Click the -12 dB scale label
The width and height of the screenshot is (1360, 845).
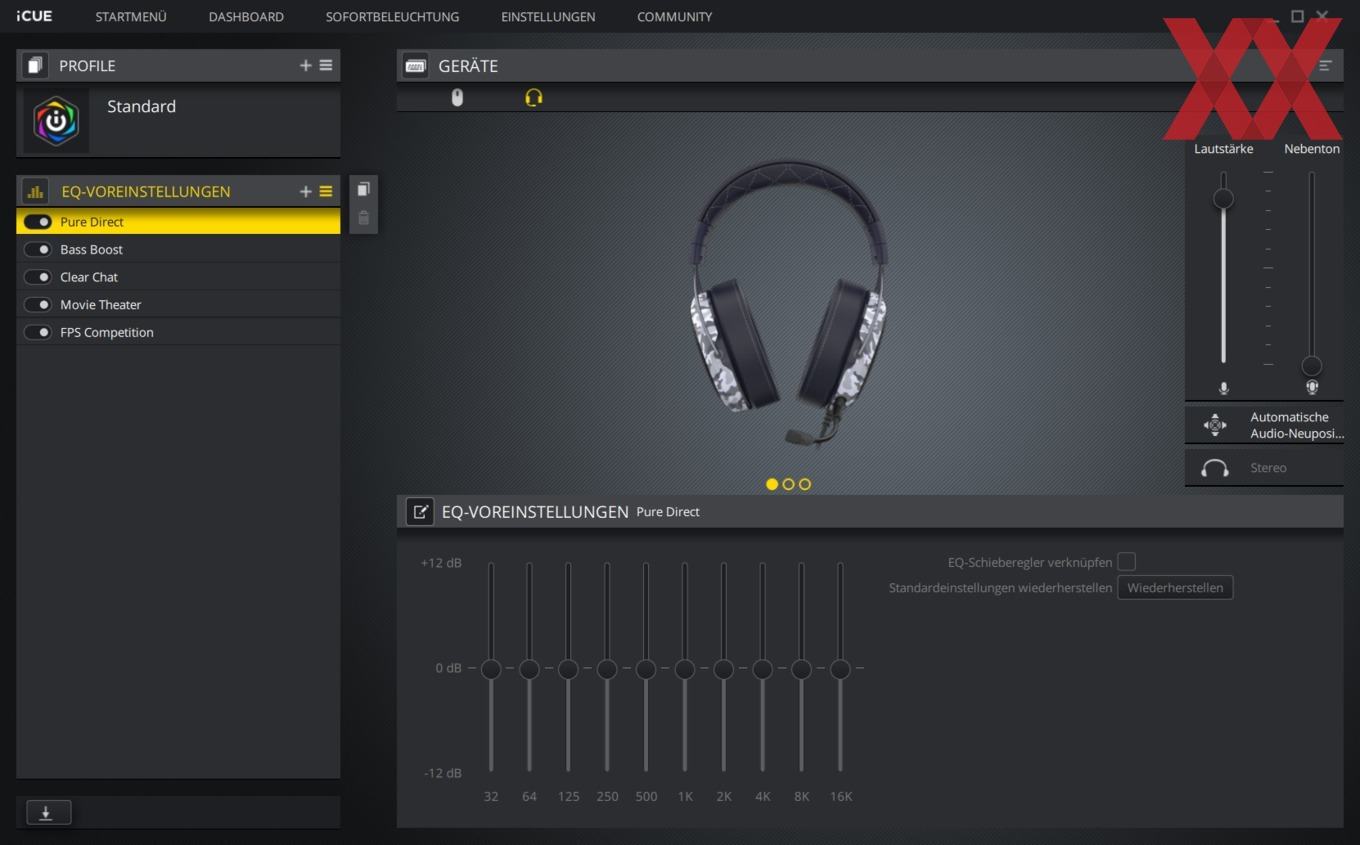[441, 773]
